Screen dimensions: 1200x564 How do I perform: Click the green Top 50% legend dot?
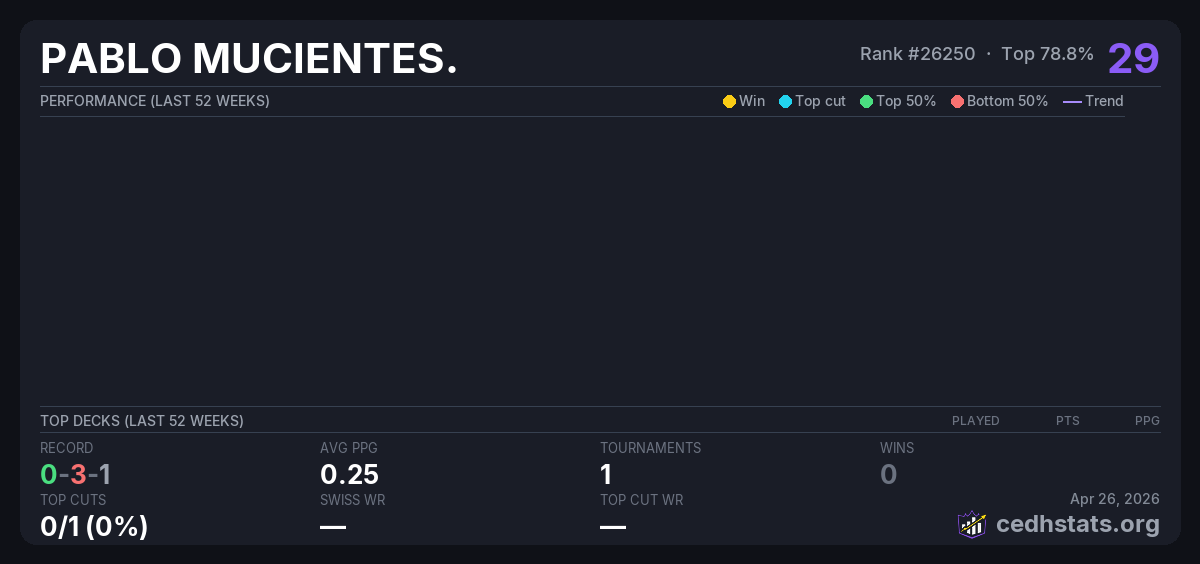(866, 101)
